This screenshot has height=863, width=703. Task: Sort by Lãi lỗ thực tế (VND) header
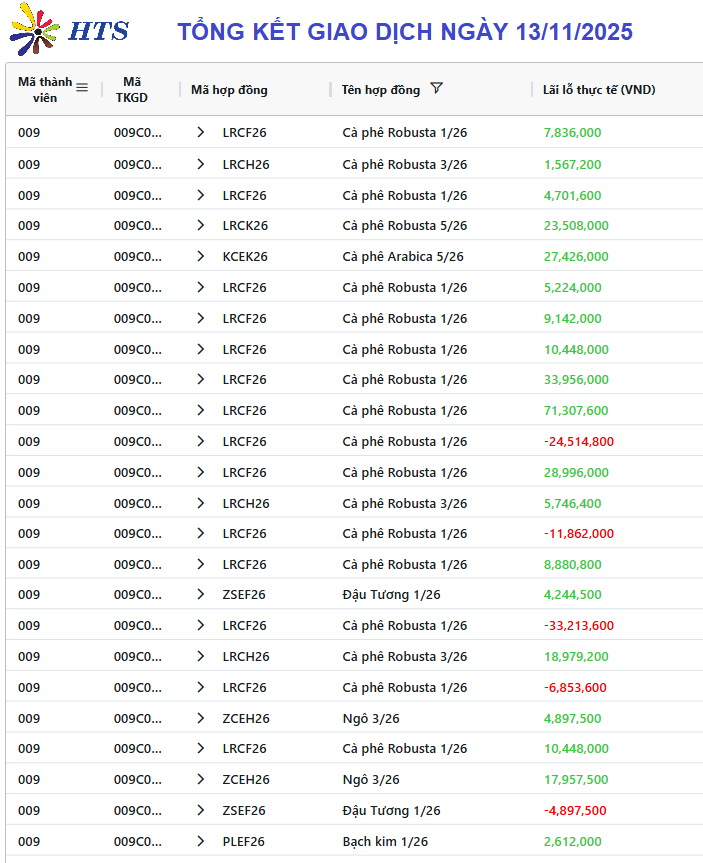598,90
